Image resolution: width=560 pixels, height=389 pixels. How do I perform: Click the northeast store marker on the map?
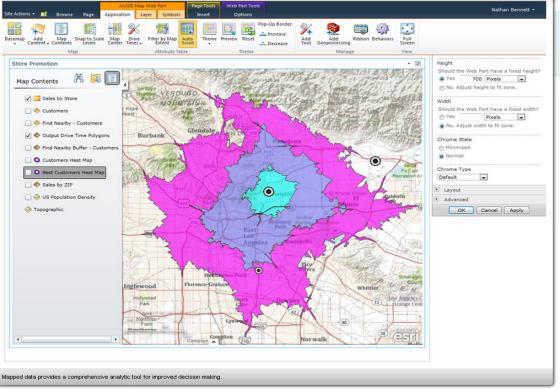point(375,161)
